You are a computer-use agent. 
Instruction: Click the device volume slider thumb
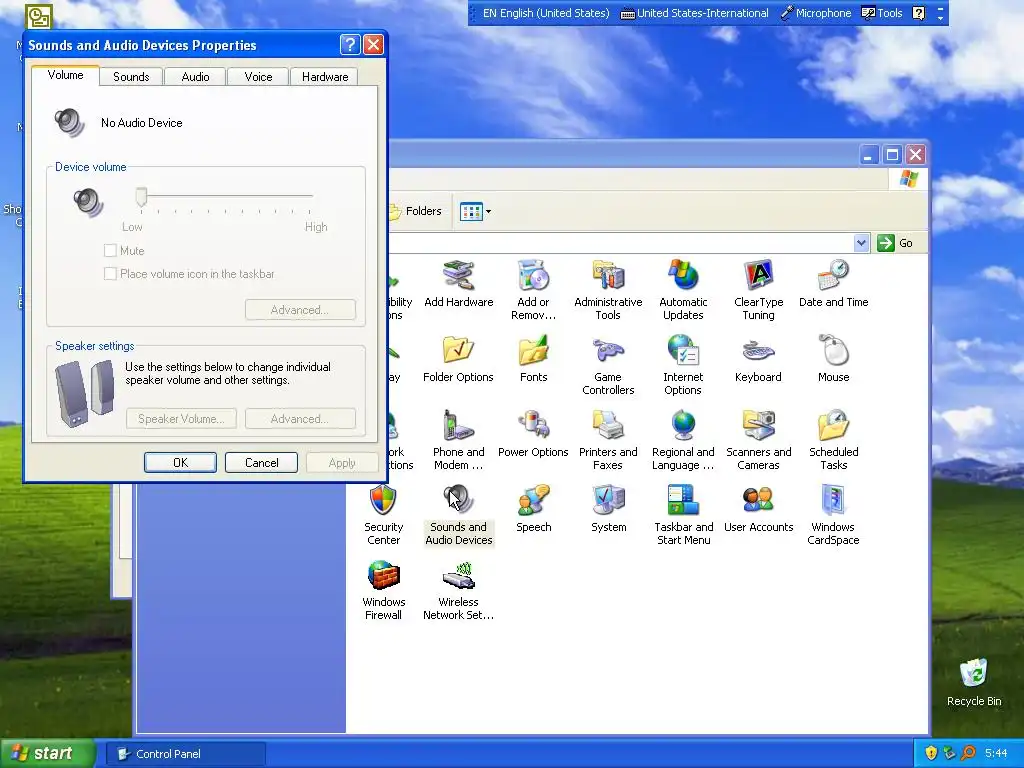click(141, 197)
